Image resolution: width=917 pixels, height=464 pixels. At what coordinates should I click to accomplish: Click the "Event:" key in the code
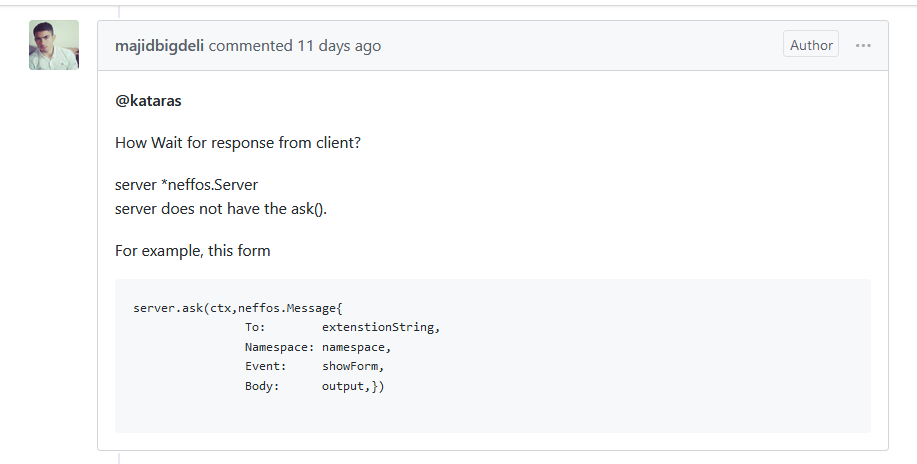click(265, 366)
